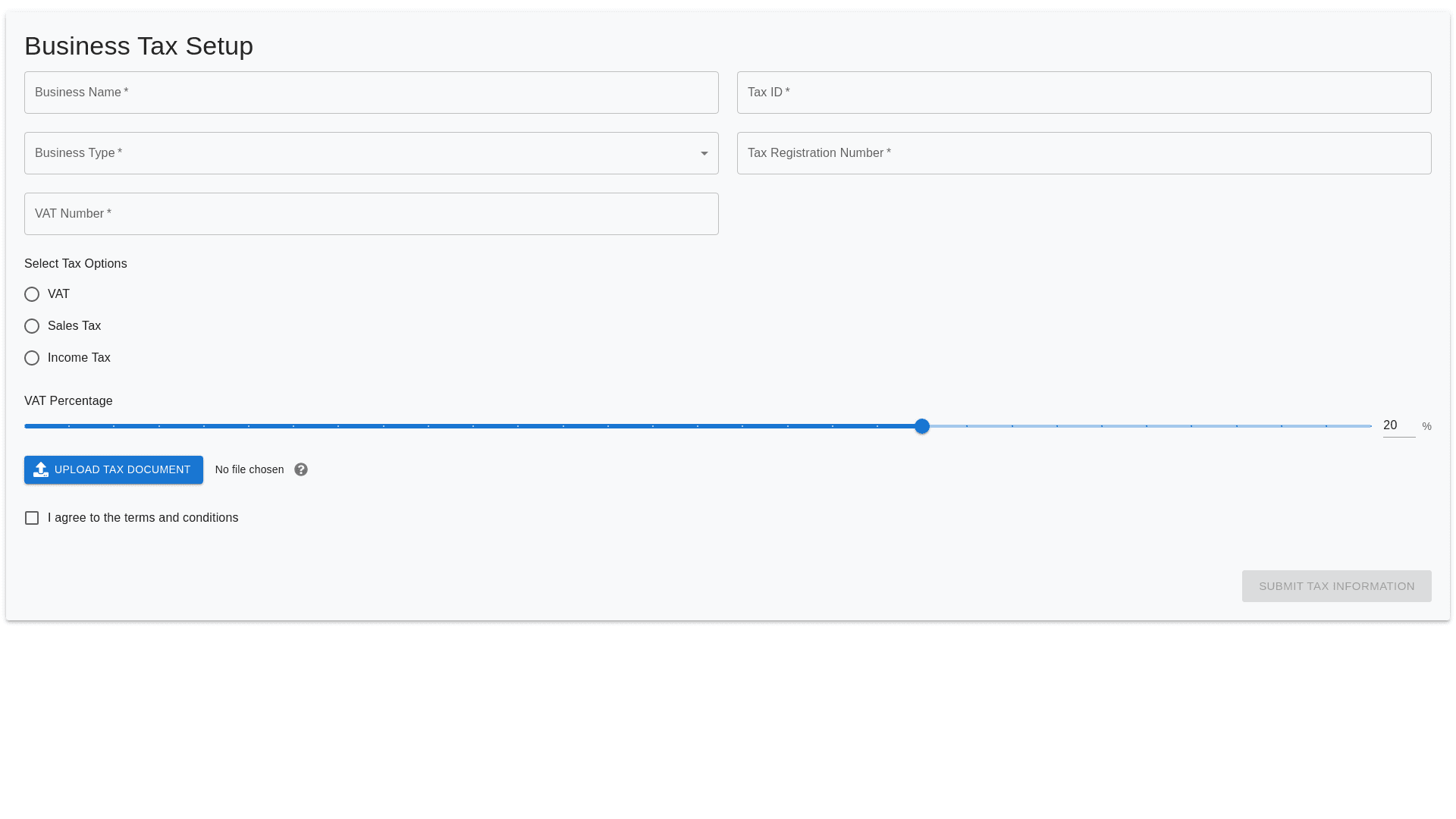
Task: Select the VAT radio button
Action: pos(32,294)
